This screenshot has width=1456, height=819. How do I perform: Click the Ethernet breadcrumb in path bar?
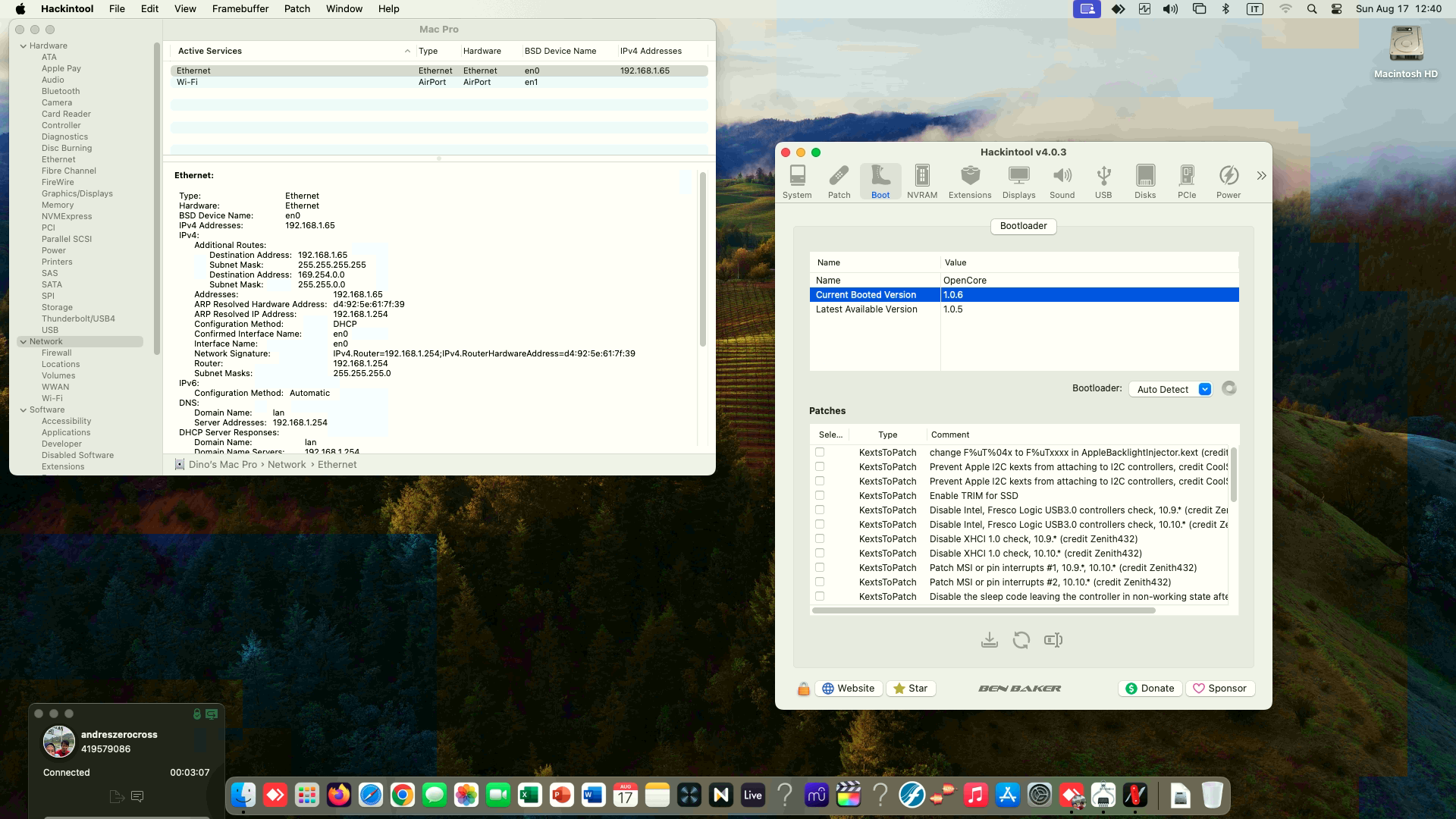coord(337,465)
